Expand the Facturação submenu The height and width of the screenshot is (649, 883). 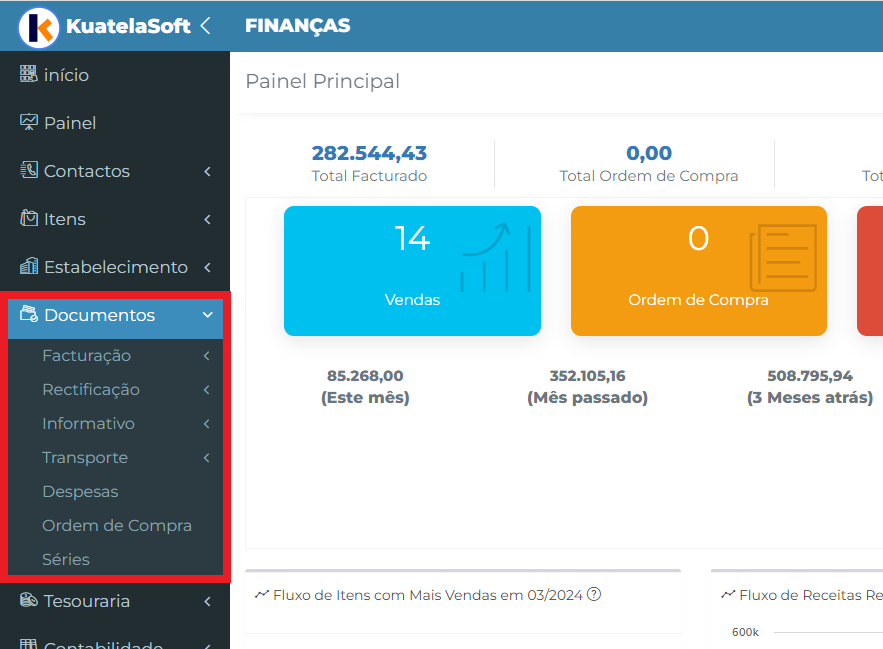pos(207,355)
